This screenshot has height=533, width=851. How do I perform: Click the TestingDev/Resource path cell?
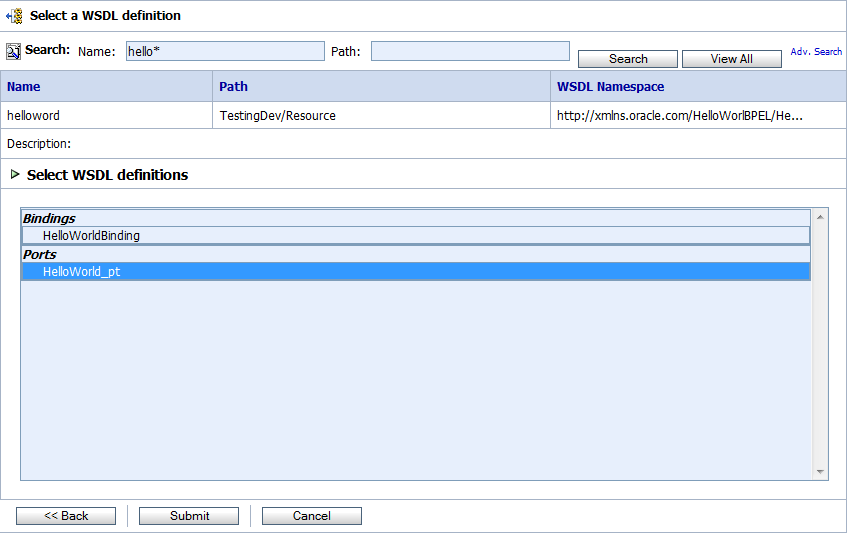click(277, 116)
